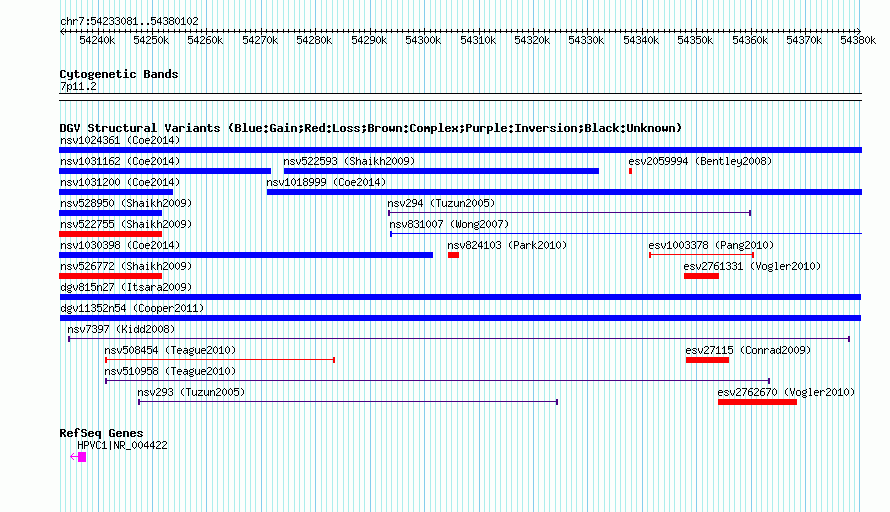
Task: Select the nsv522755 red loss bar
Action: 111,234
